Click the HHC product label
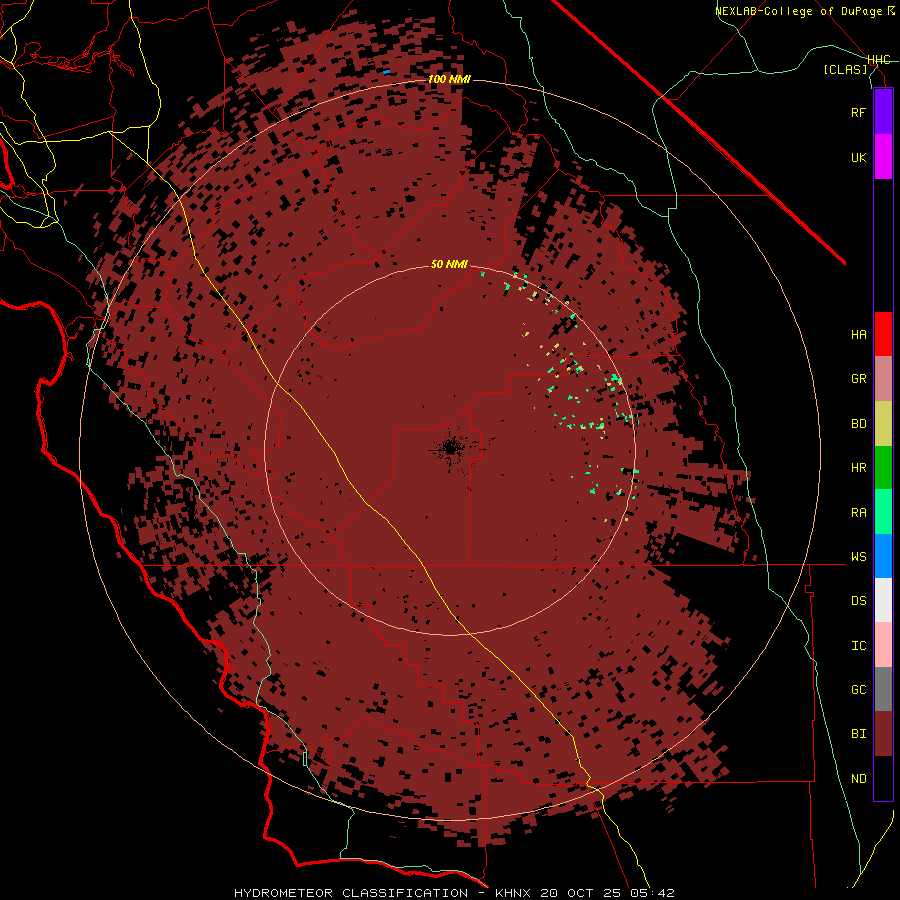Image resolution: width=900 pixels, height=900 pixels. (879, 60)
